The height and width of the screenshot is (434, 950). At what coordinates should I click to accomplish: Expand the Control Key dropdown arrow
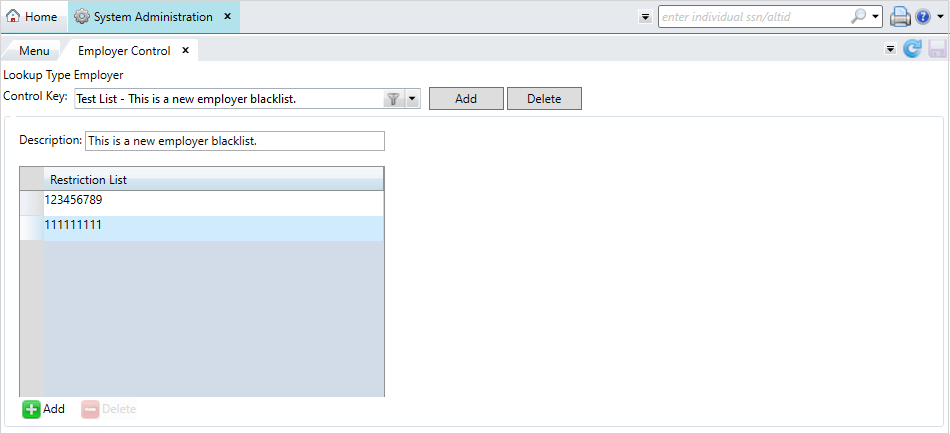(x=411, y=99)
